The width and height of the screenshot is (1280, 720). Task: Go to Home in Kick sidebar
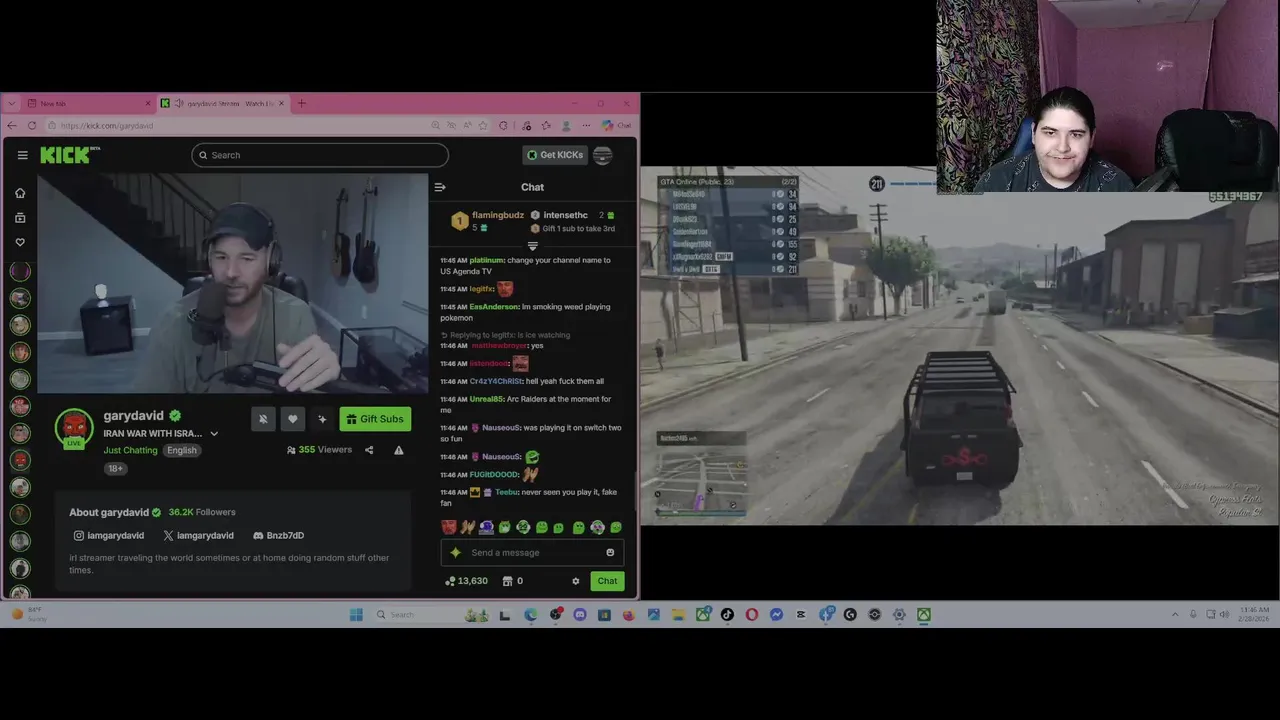pos(20,193)
